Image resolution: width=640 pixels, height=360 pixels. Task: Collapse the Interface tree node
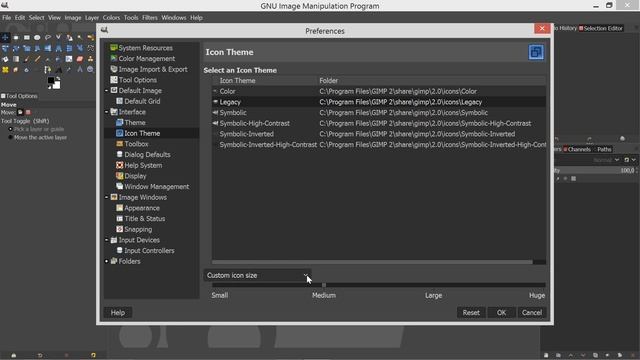(107, 112)
